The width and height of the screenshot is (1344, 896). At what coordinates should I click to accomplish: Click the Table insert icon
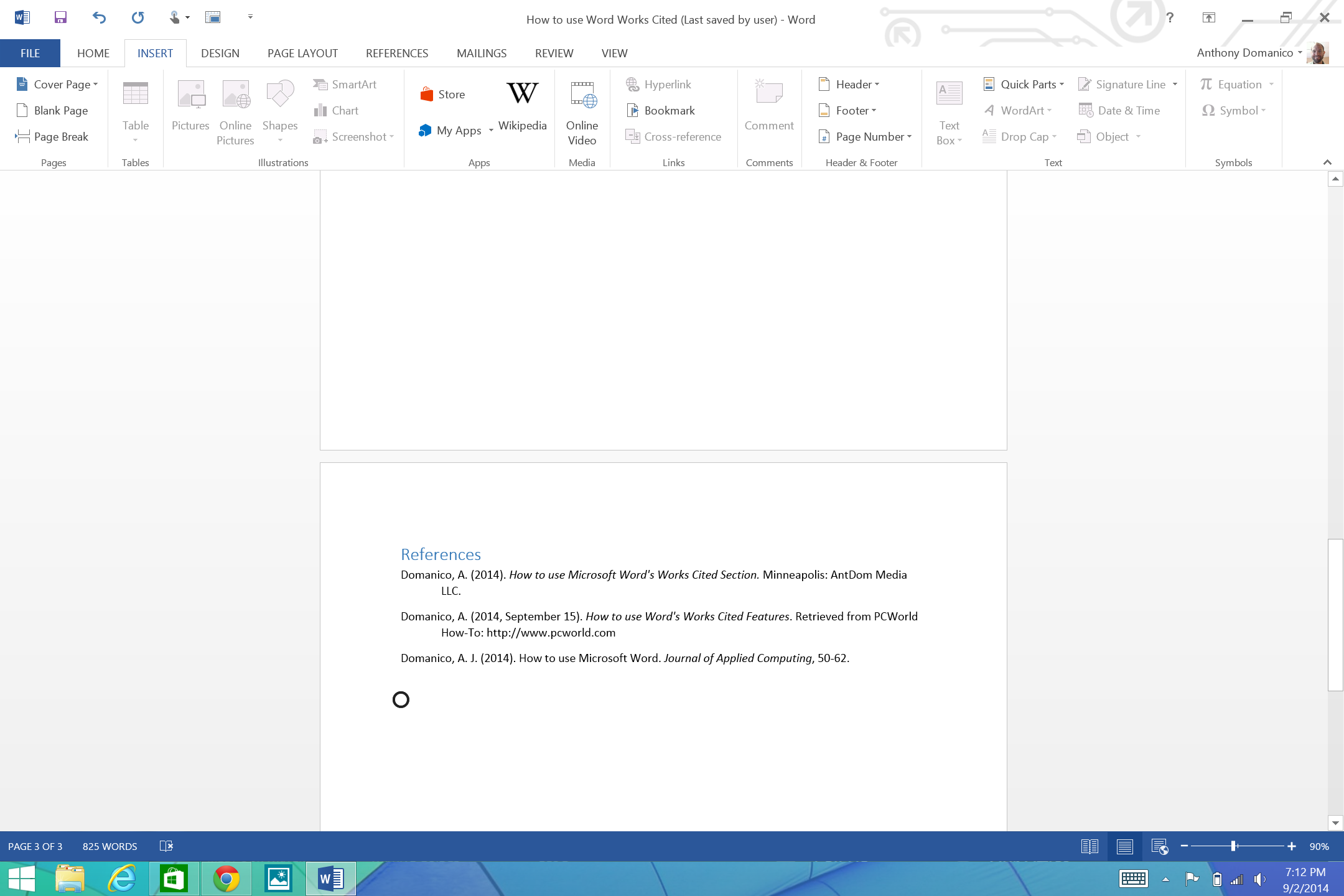click(135, 104)
